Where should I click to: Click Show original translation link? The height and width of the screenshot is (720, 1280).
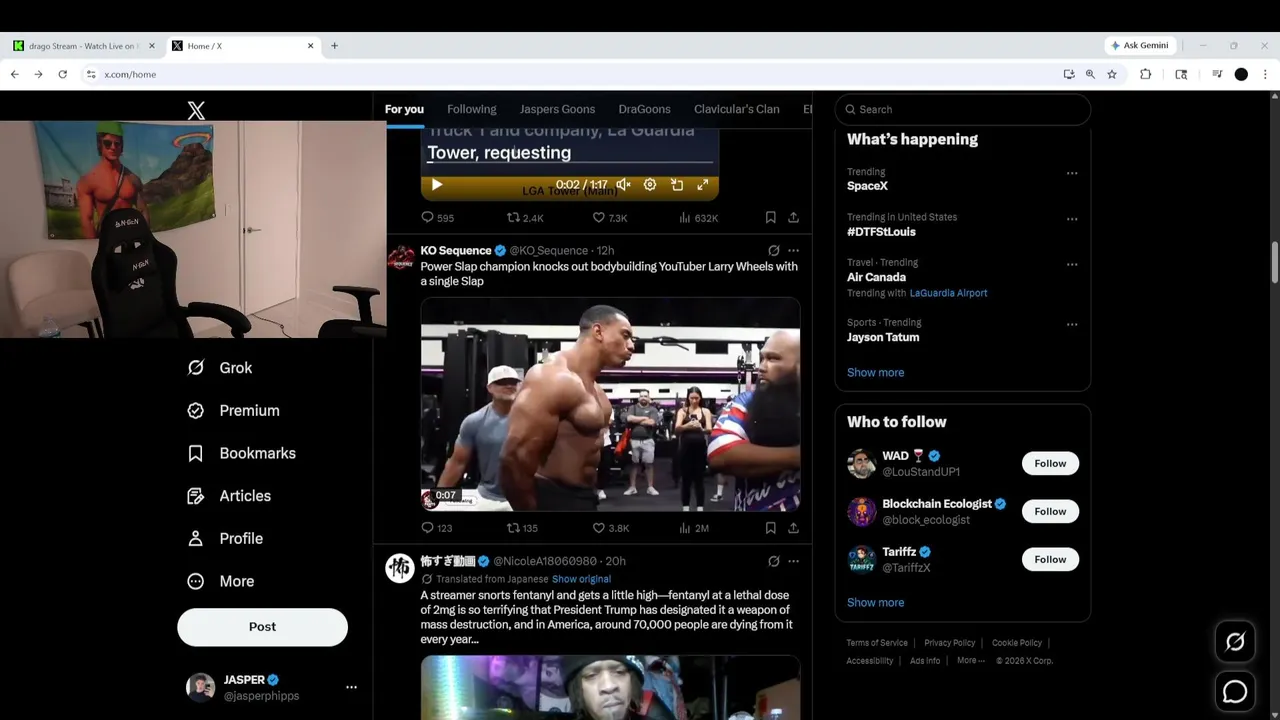pos(581,579)
